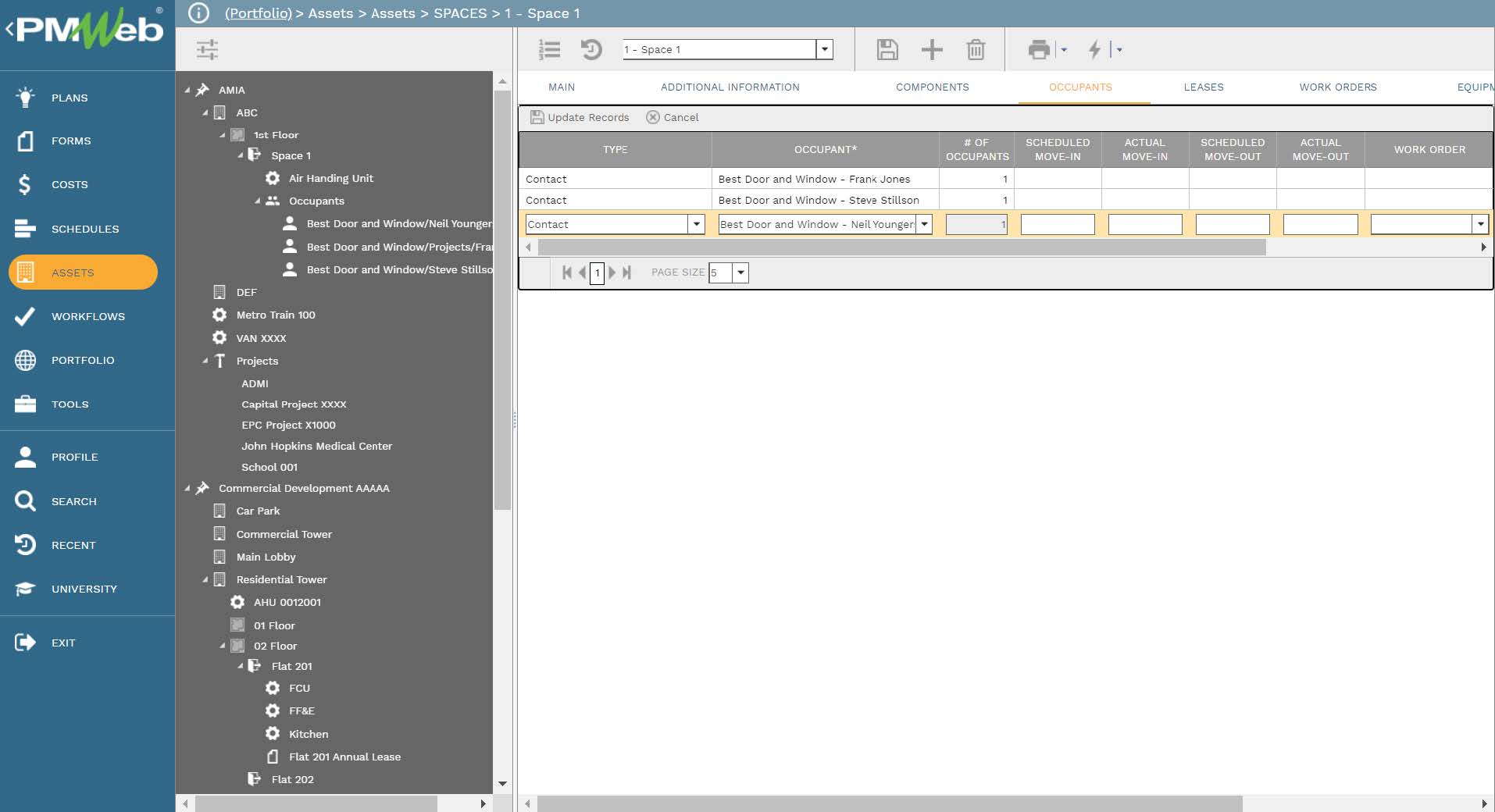Switch to the Leases tab
The height and width of the screenshot is (812, 1495).
1204,87
